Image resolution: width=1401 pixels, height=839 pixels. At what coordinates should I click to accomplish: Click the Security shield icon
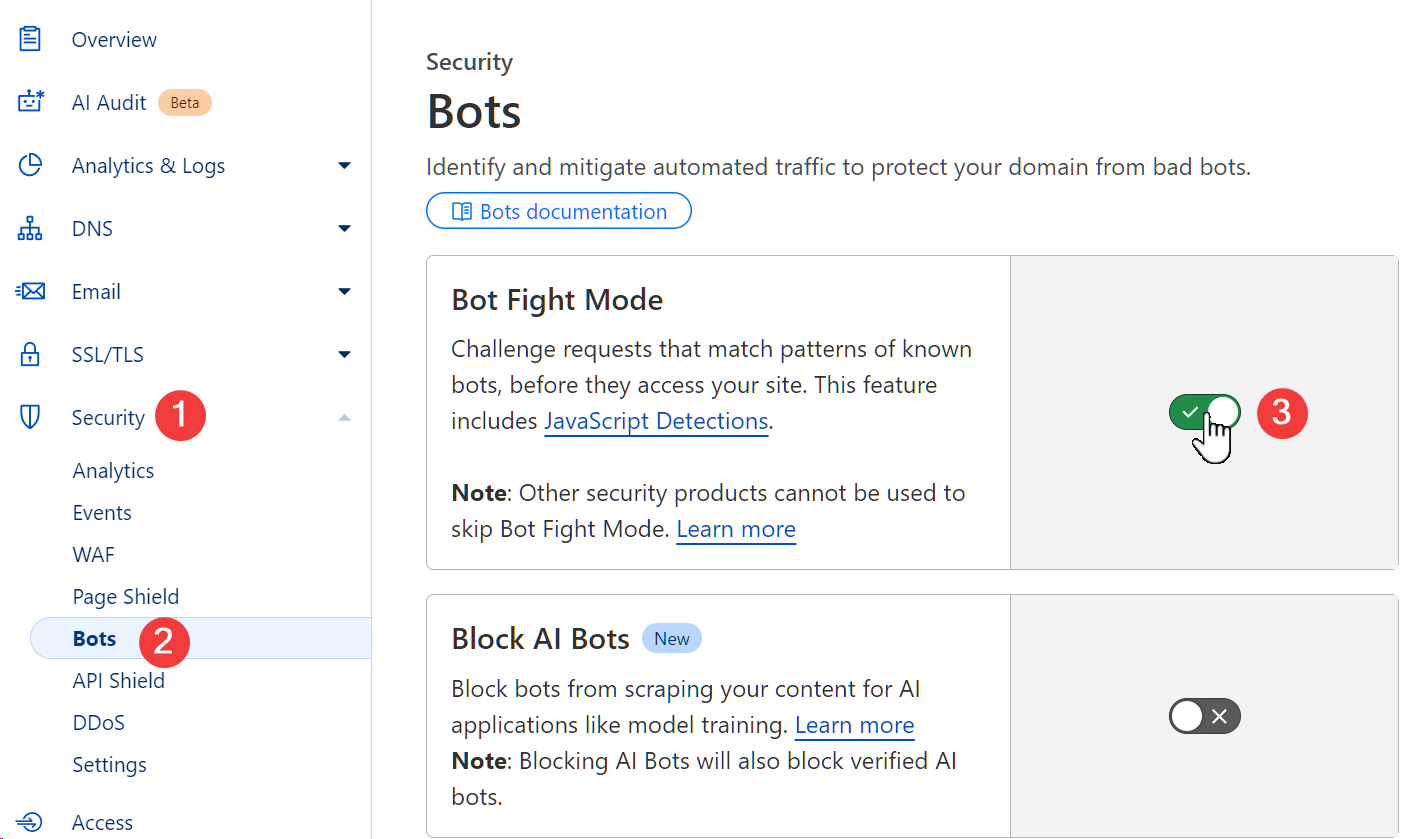point(31,418)
